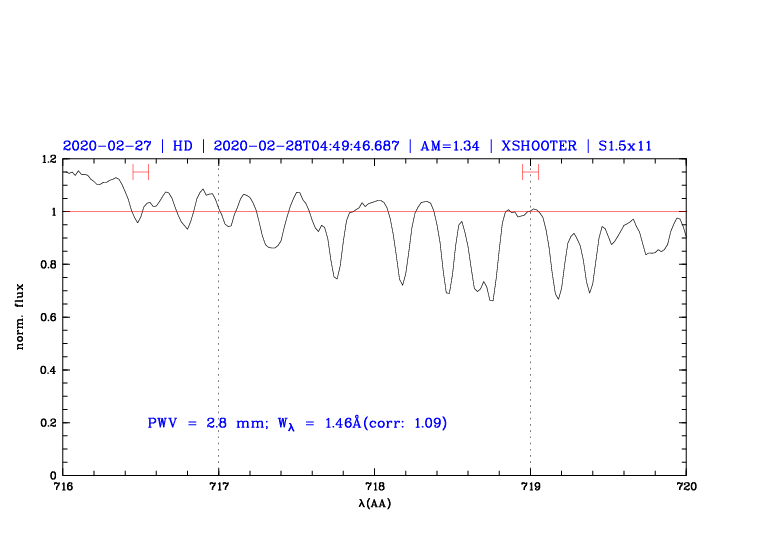Select the HD label in the title
The width and height of the screenshot is (782, 542).
(x=183, y=145)
